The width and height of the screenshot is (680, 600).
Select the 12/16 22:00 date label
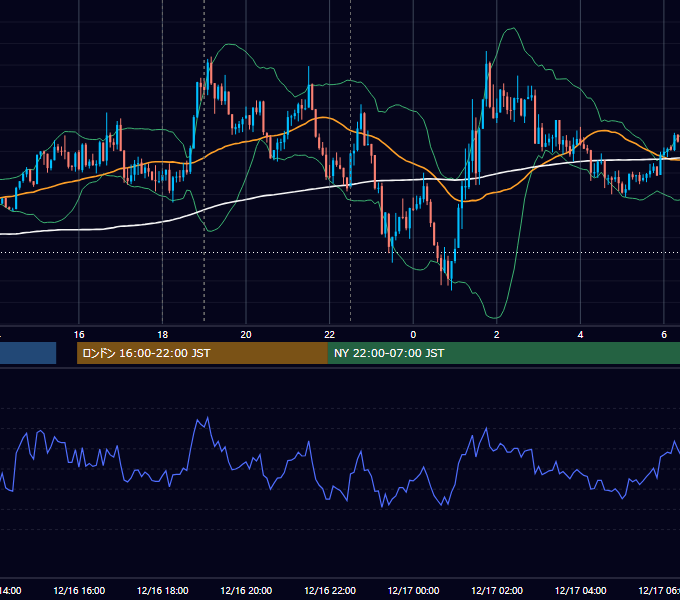[330, 591]
